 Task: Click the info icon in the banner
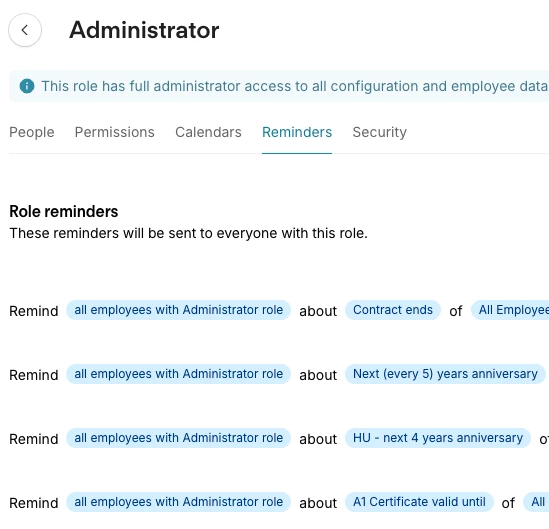point(27,86)
